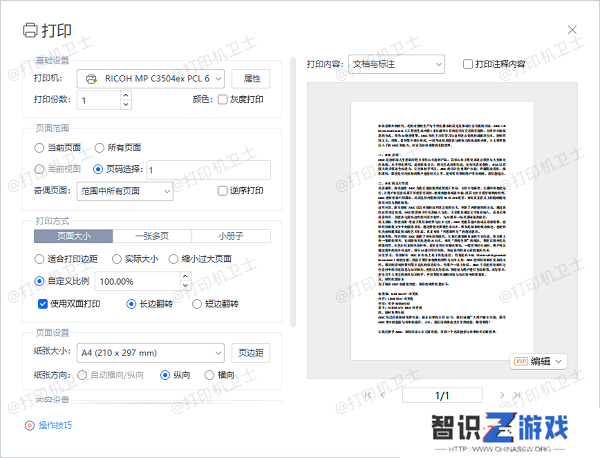The image size is (600, 458).
Task: Click the printer icon beside the 打印 title
Action: (x=31, y=30)
